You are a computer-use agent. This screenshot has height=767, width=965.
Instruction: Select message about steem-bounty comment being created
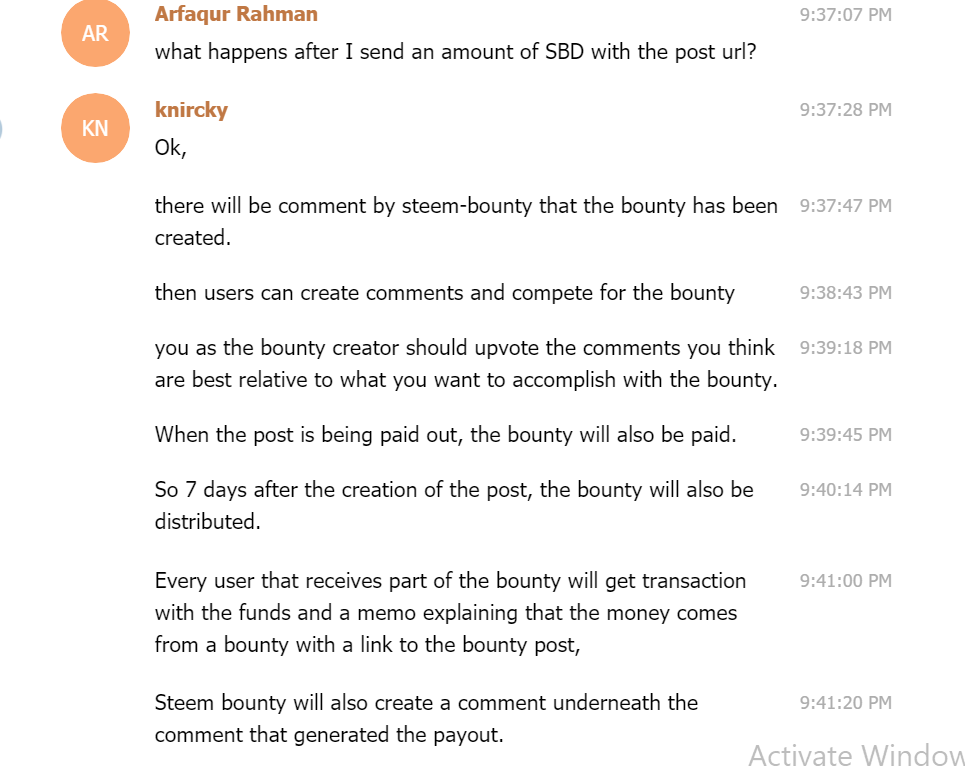[465, 221]
